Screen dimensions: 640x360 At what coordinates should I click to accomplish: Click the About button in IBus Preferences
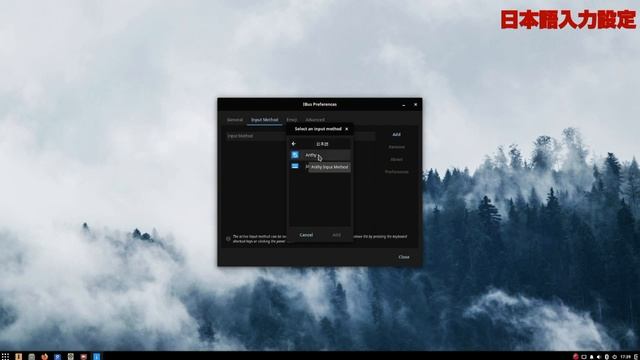pyautogui.click(x=396, y=160)
